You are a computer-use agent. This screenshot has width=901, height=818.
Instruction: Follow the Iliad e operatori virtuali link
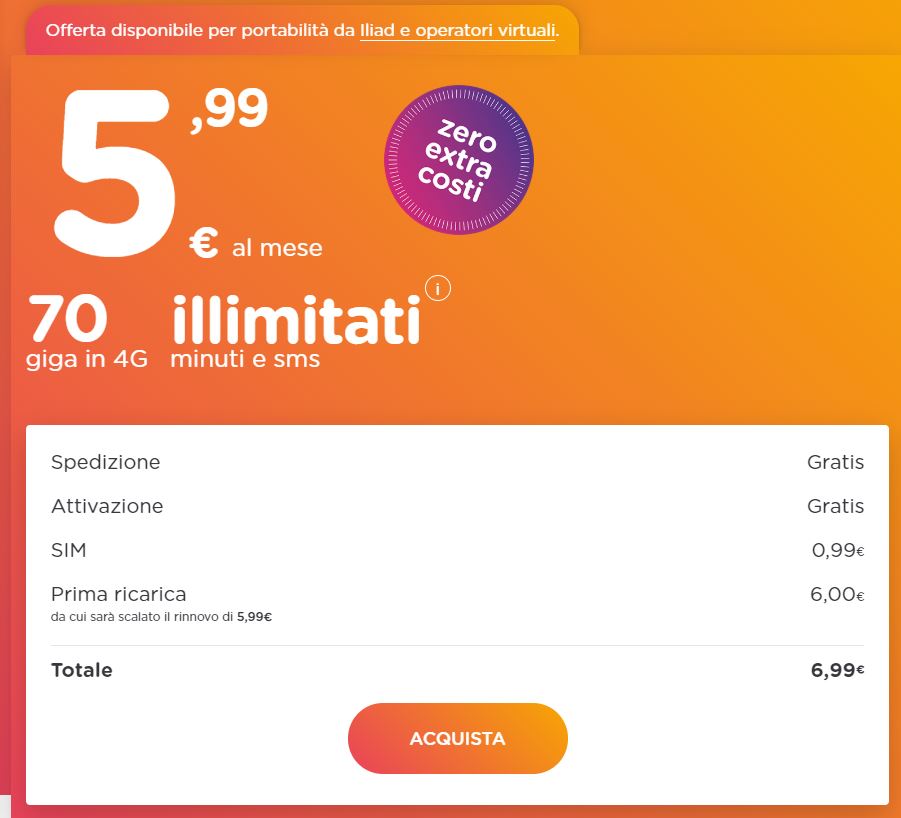point(458,30)
